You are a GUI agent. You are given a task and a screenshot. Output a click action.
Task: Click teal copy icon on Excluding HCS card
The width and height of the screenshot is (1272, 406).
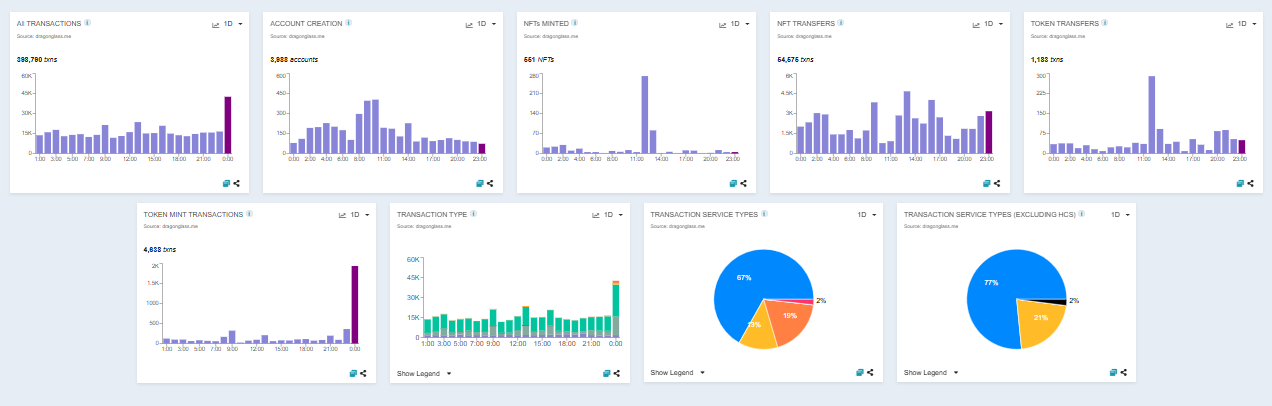point(1113,372)
